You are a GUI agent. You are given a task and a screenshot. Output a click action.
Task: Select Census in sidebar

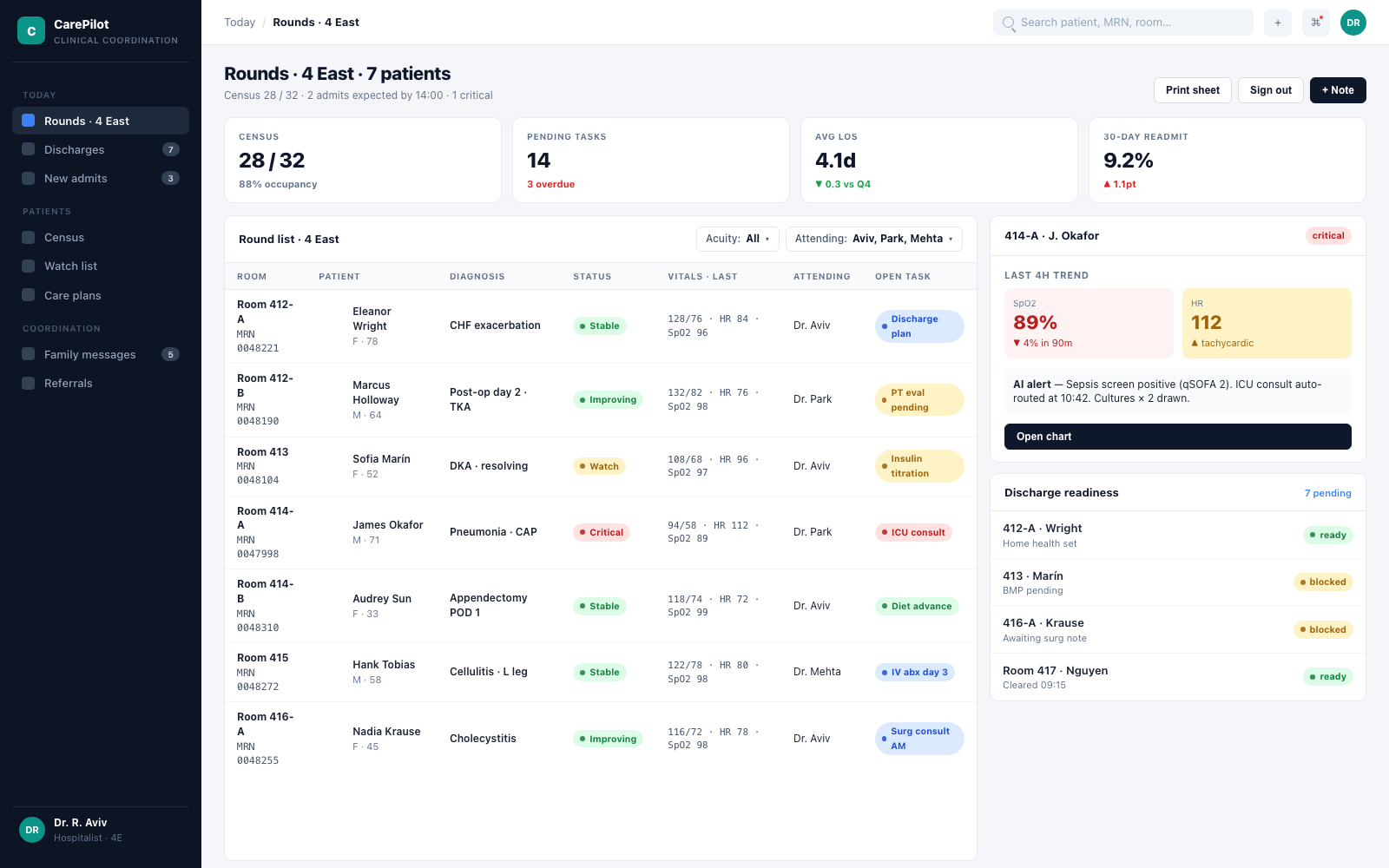(x=101, y=237)
